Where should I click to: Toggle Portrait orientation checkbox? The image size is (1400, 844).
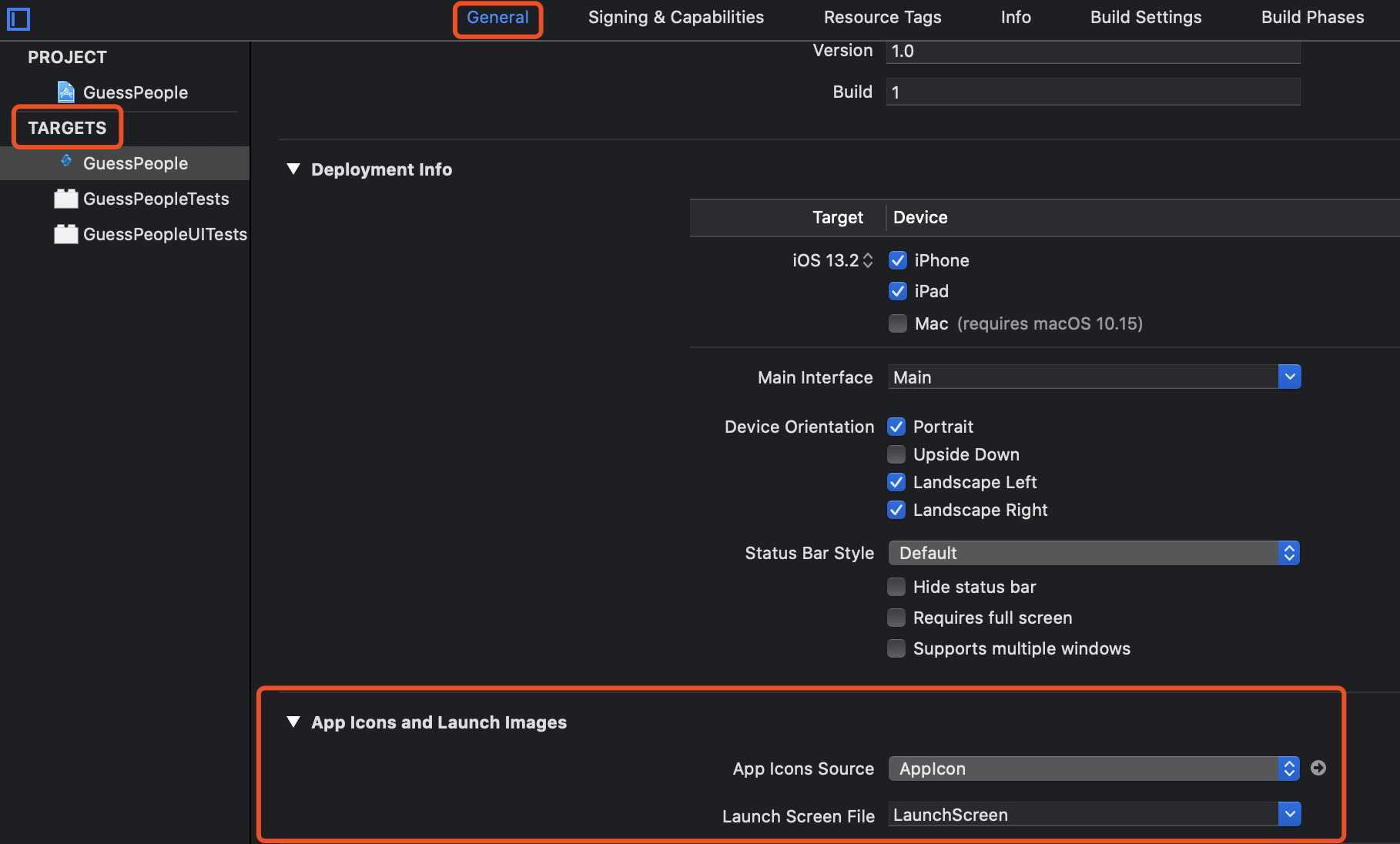tap(896, 427)
